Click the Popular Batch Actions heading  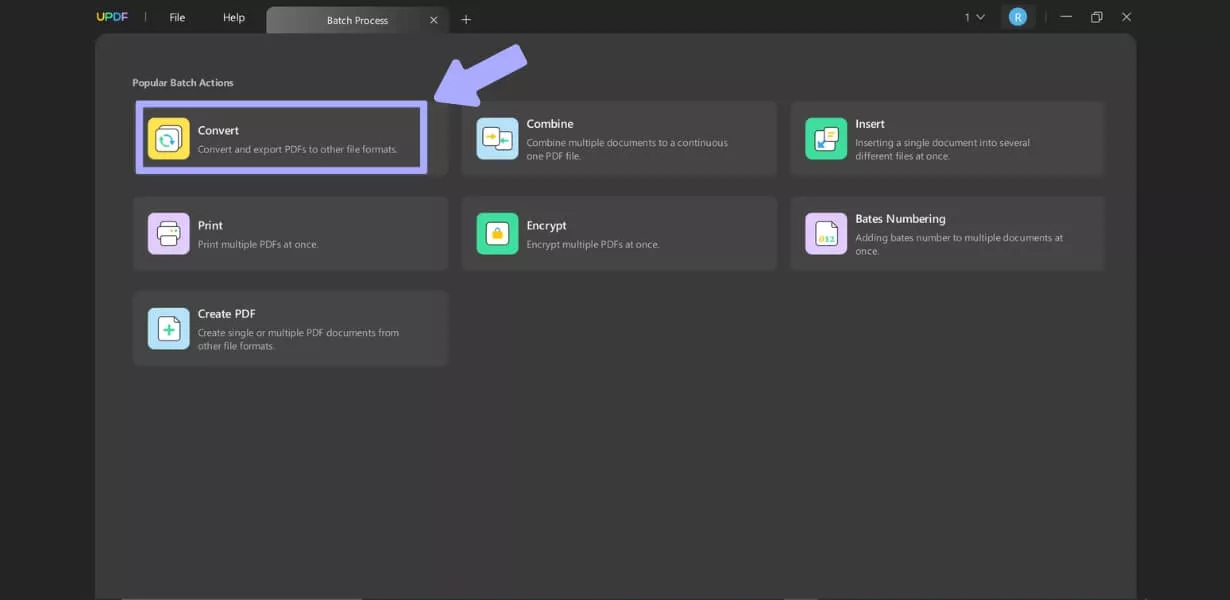183,83
